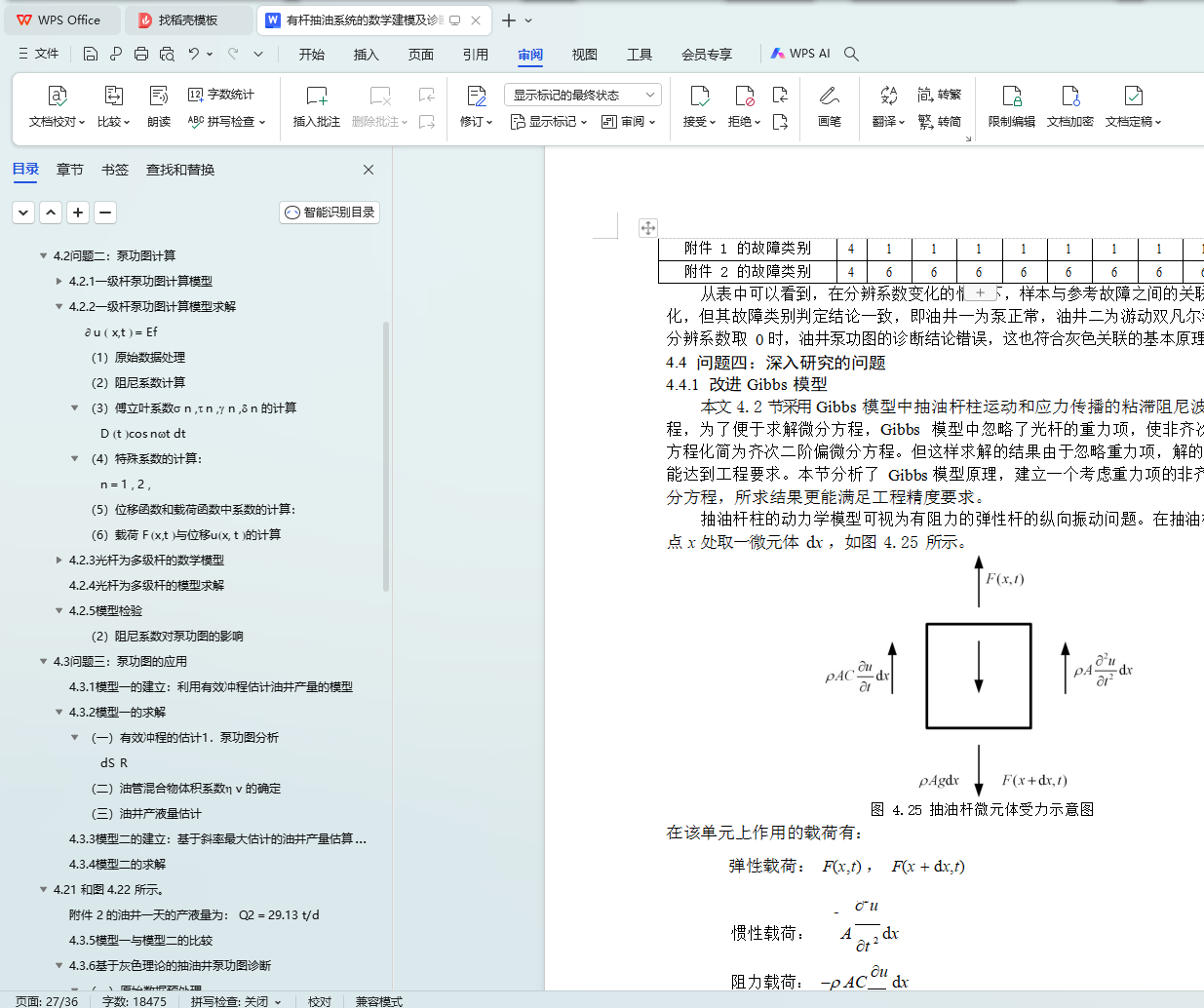The width and height of the screenshot is (1204, 1008).
Task: Open the tab list arrow beside new tab
Action: click(x=528, y=20)
